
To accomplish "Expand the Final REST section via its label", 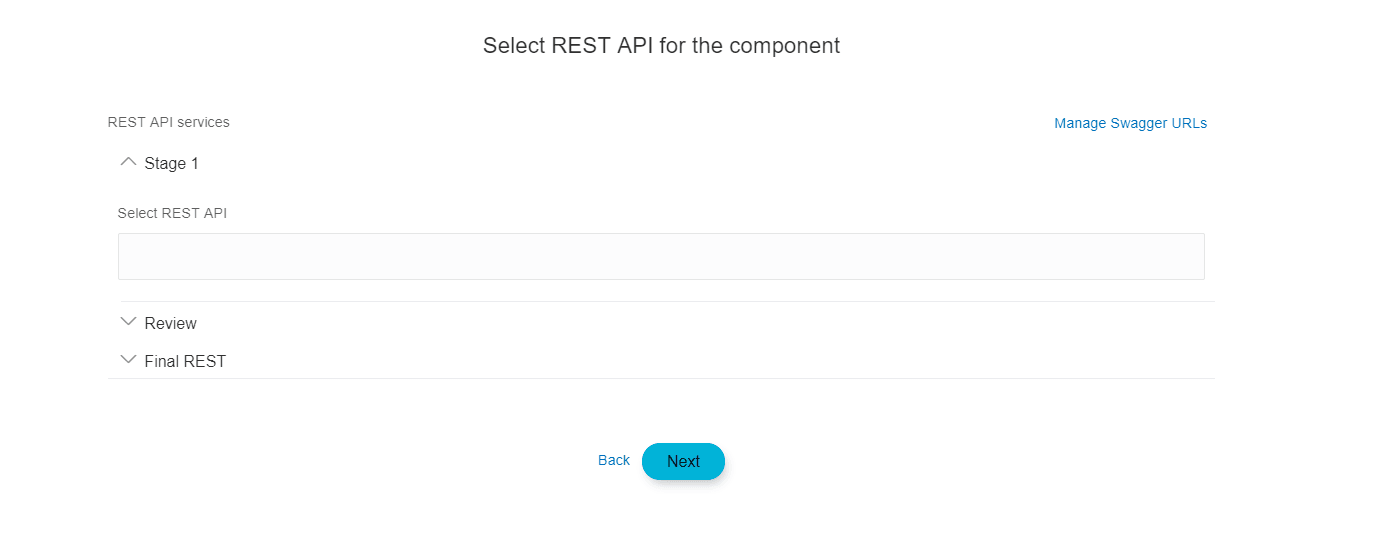I will [x=185, y=361].
